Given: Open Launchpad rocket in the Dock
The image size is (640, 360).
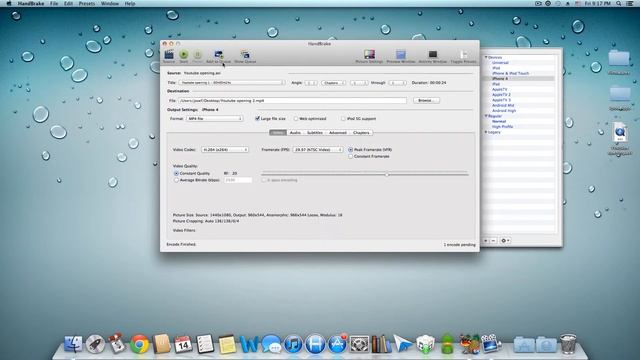Looking at the screenshot, I should point(96,344).
